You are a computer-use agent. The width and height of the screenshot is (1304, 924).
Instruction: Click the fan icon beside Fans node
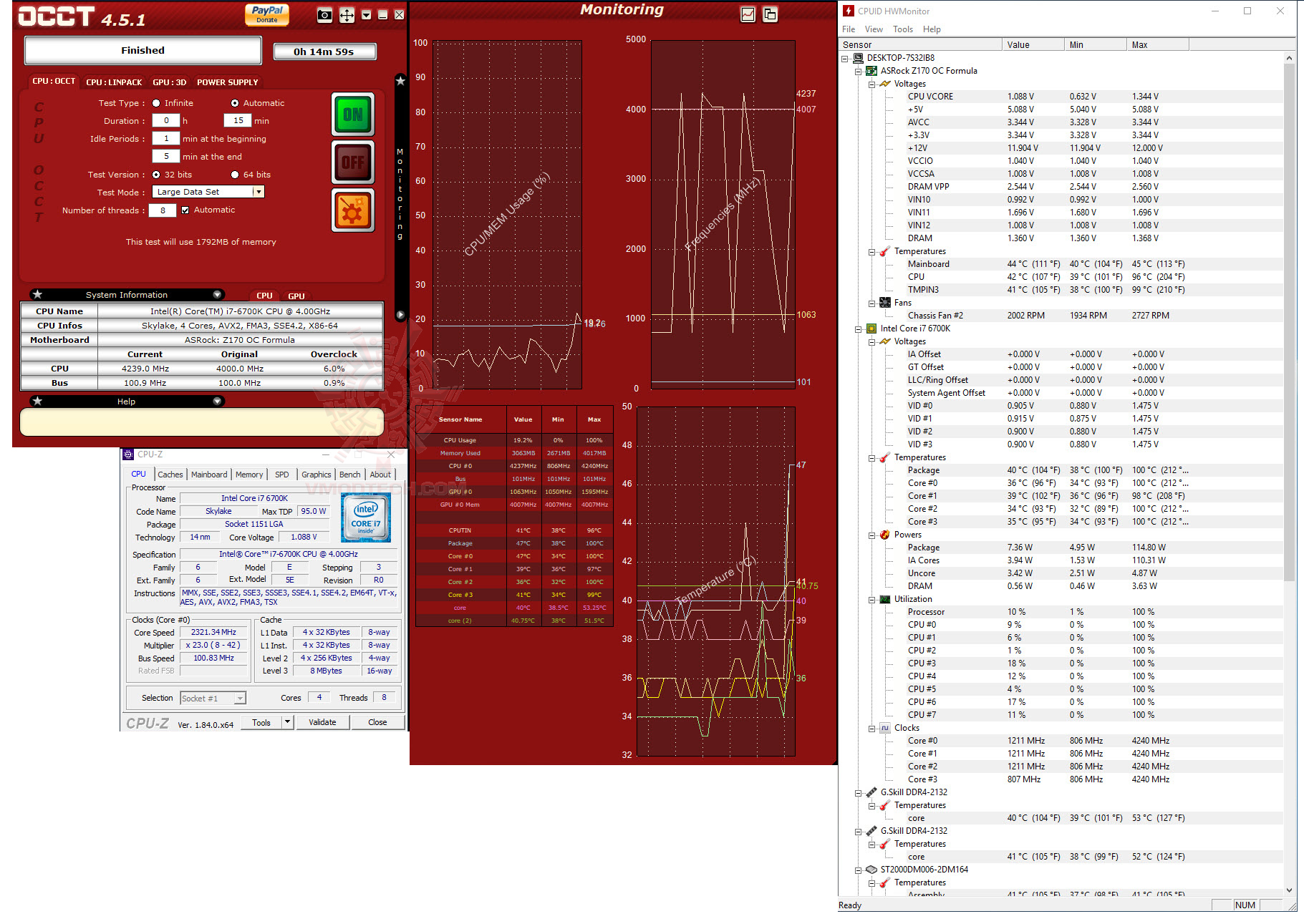coord(885,303)
